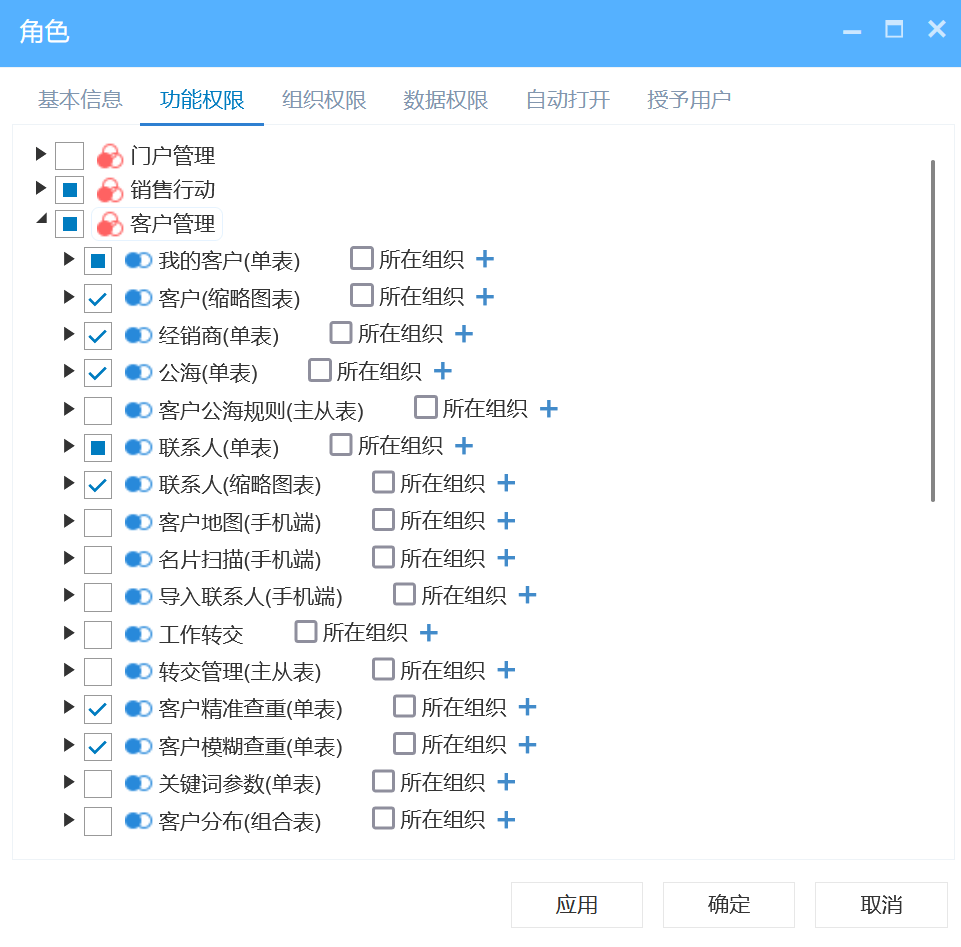Image resolution: width=961 pixels, height=947 pixels.
Task: Click the 取消 button
Action: [881, 904]
